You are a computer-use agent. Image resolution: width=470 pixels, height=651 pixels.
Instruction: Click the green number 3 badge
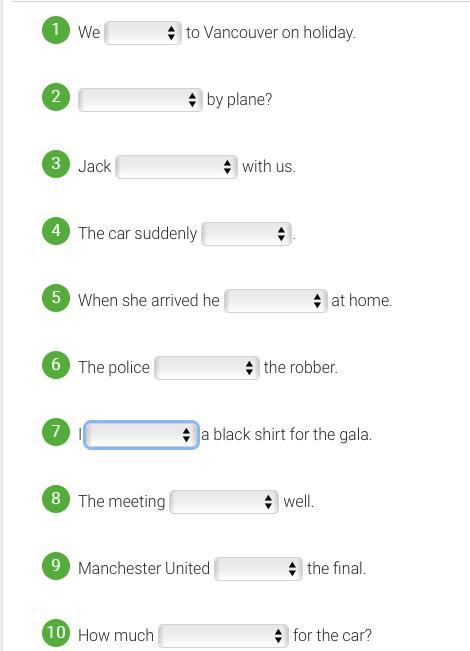point(56,164)
